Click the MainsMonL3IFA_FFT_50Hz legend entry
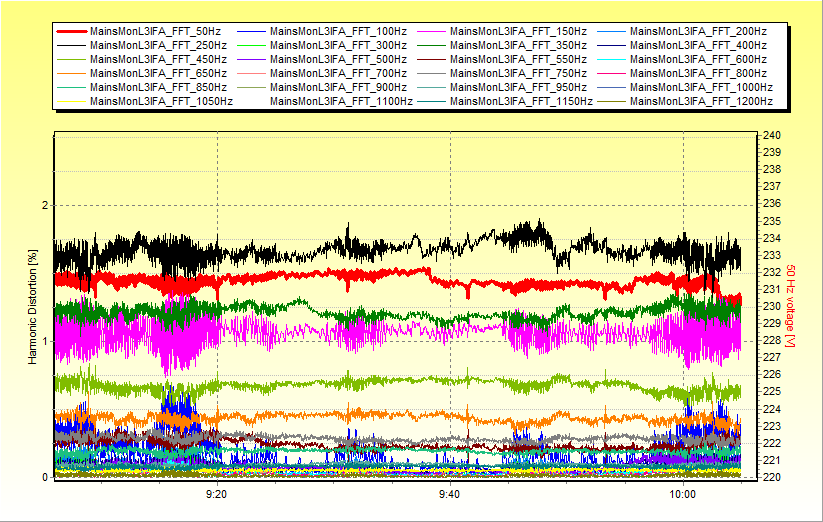823x522 pixels. (157, 31)
